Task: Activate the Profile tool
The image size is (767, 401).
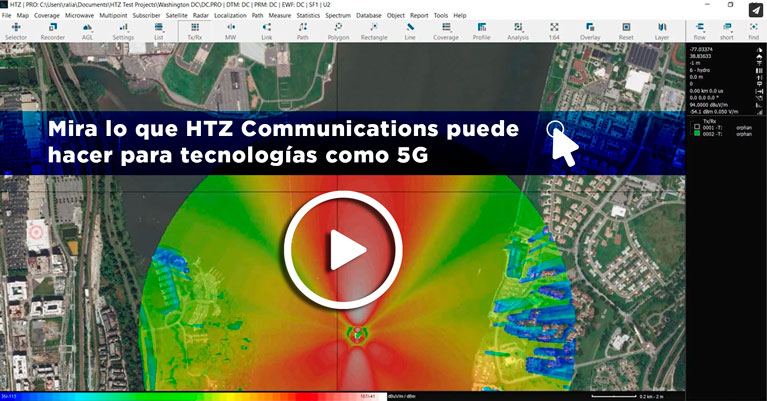Action: click(481, 31)
